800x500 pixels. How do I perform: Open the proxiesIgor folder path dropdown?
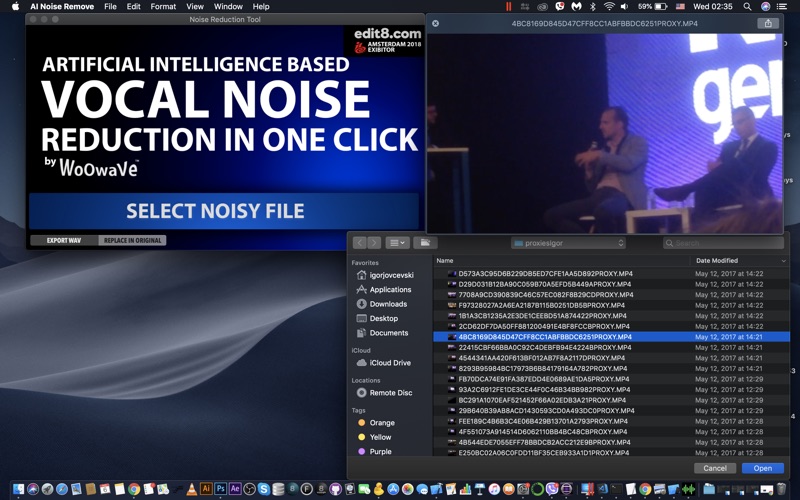point(568,243)
